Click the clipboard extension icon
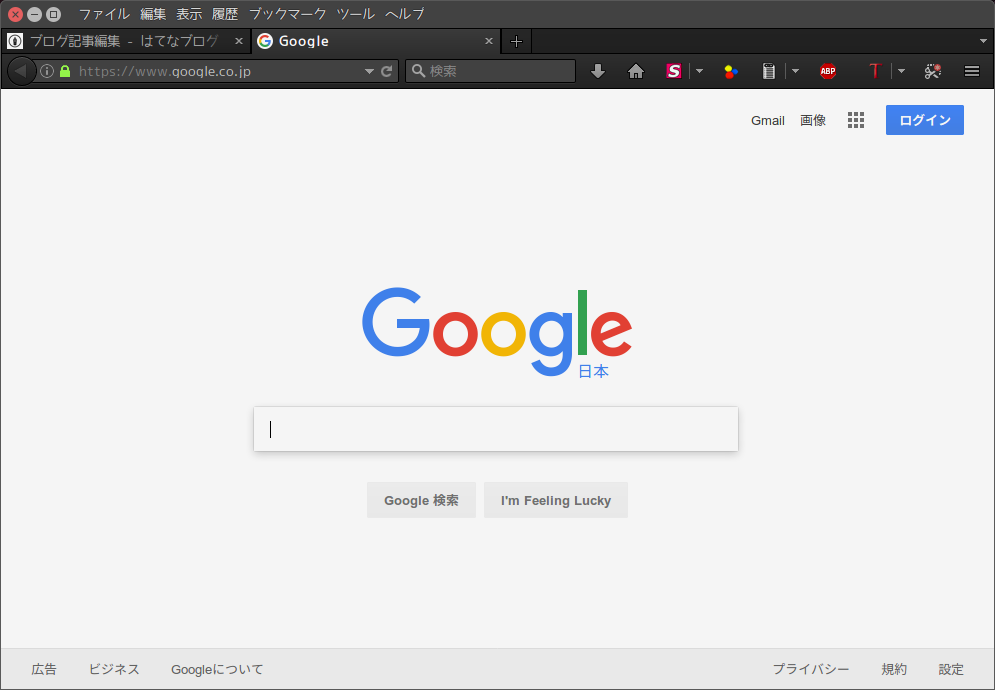 [x=769, y=71]
